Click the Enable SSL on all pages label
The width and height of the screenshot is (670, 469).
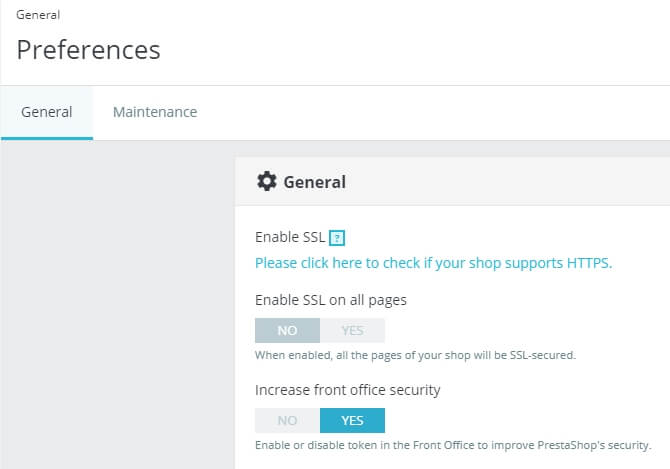tap(331, 299)
